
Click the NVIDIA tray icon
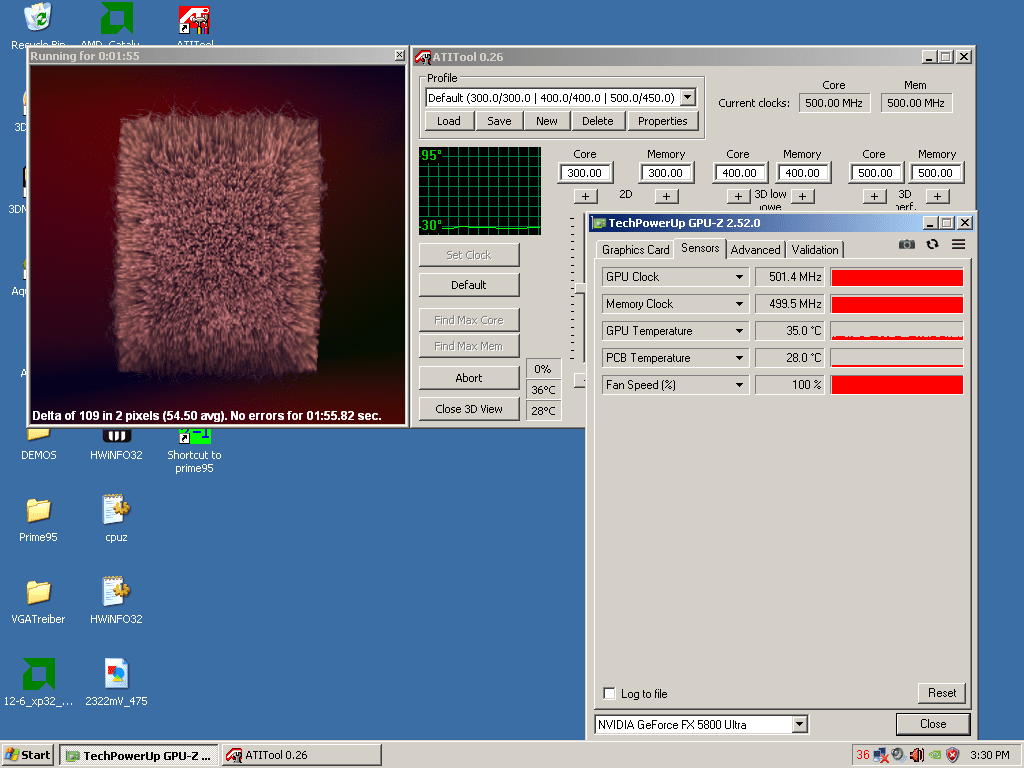(x=935, y=755)
